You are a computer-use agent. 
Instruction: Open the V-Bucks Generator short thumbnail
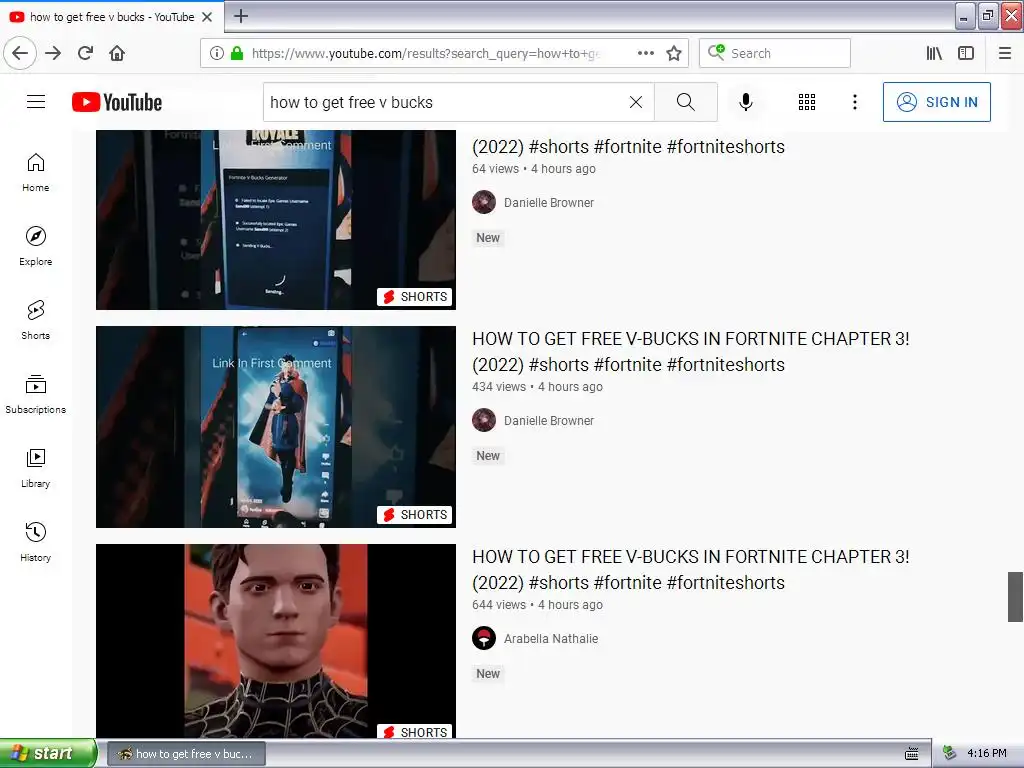[276, 219]
